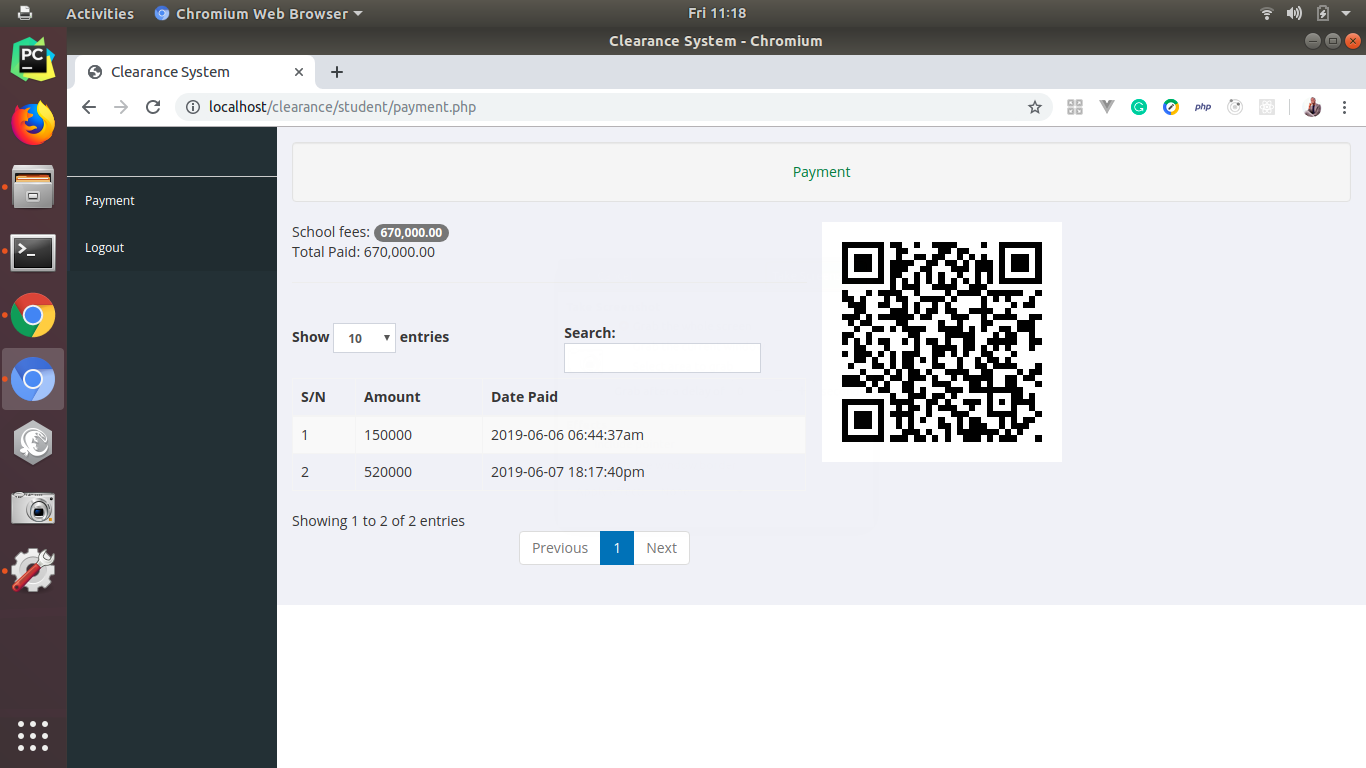1366x768 pixels.
Task: Launch PyCharm from the dock
Action: click(33, 59)
